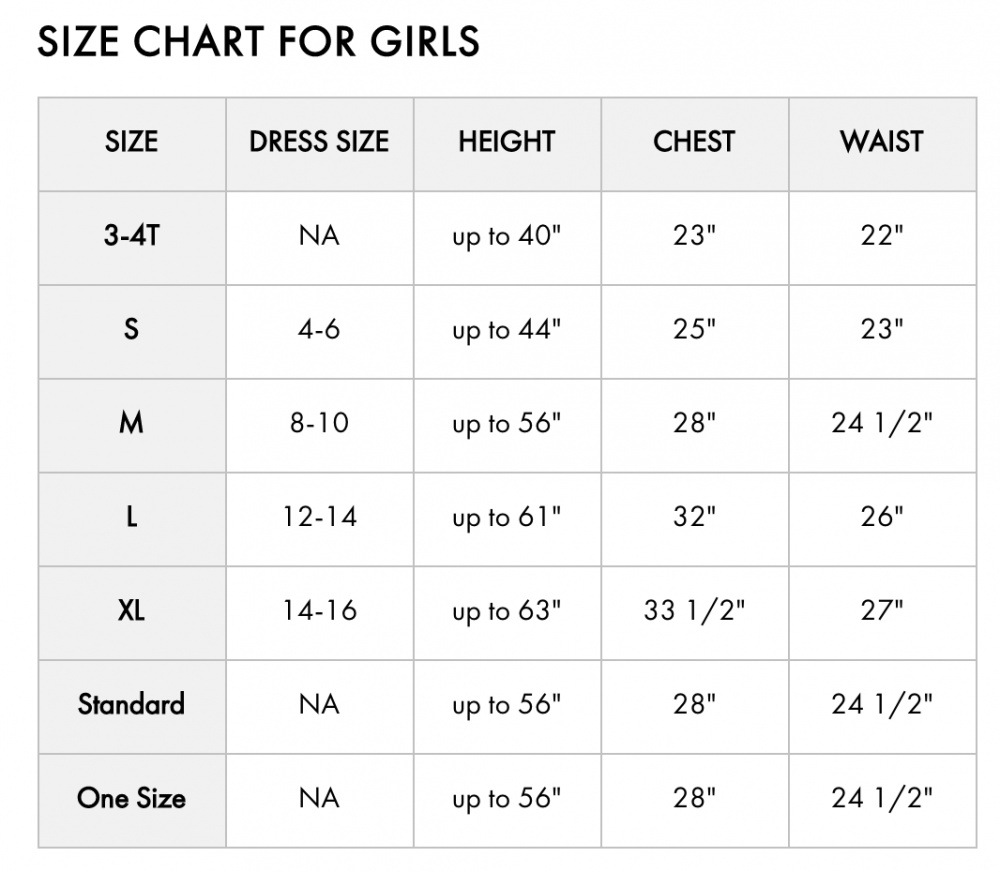Click the 12-14 dress size cell
1000x872 pixels.
click(x=320, y=519)
